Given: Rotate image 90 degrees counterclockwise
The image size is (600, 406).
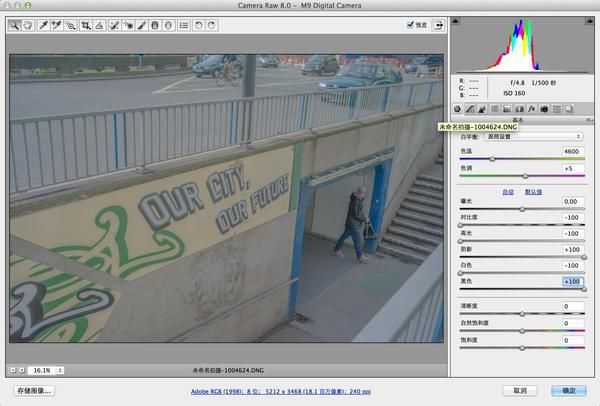Looking at the screenshot, I should click(x=198, y=26).
